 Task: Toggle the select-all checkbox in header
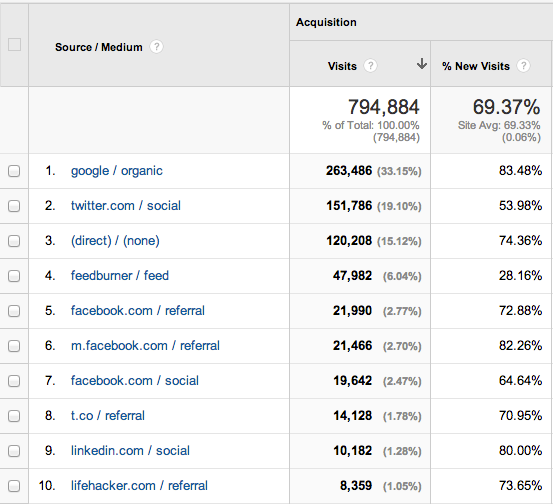(x=14, y=45)
